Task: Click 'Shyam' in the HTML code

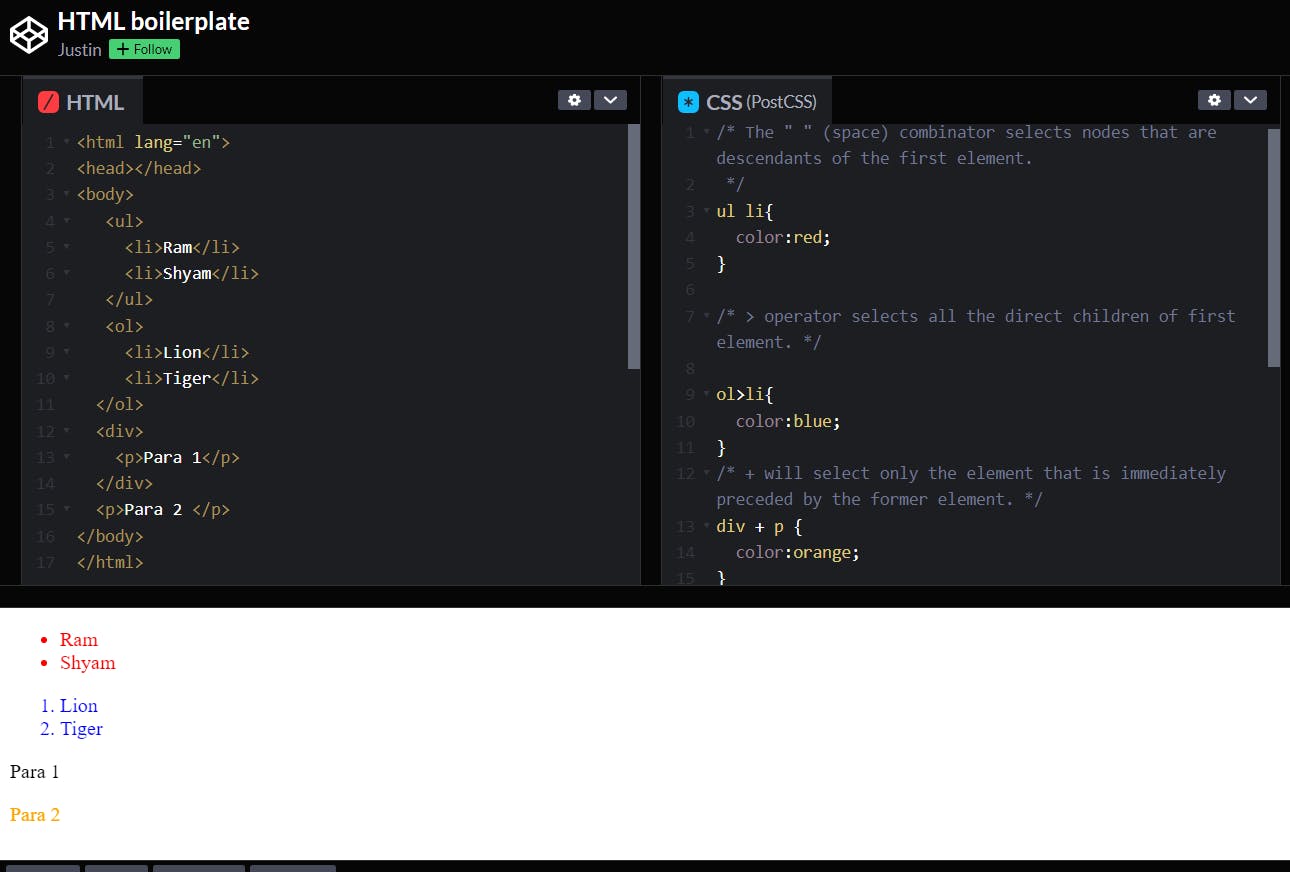Action: pyautogui.click(x=187, y=273)
